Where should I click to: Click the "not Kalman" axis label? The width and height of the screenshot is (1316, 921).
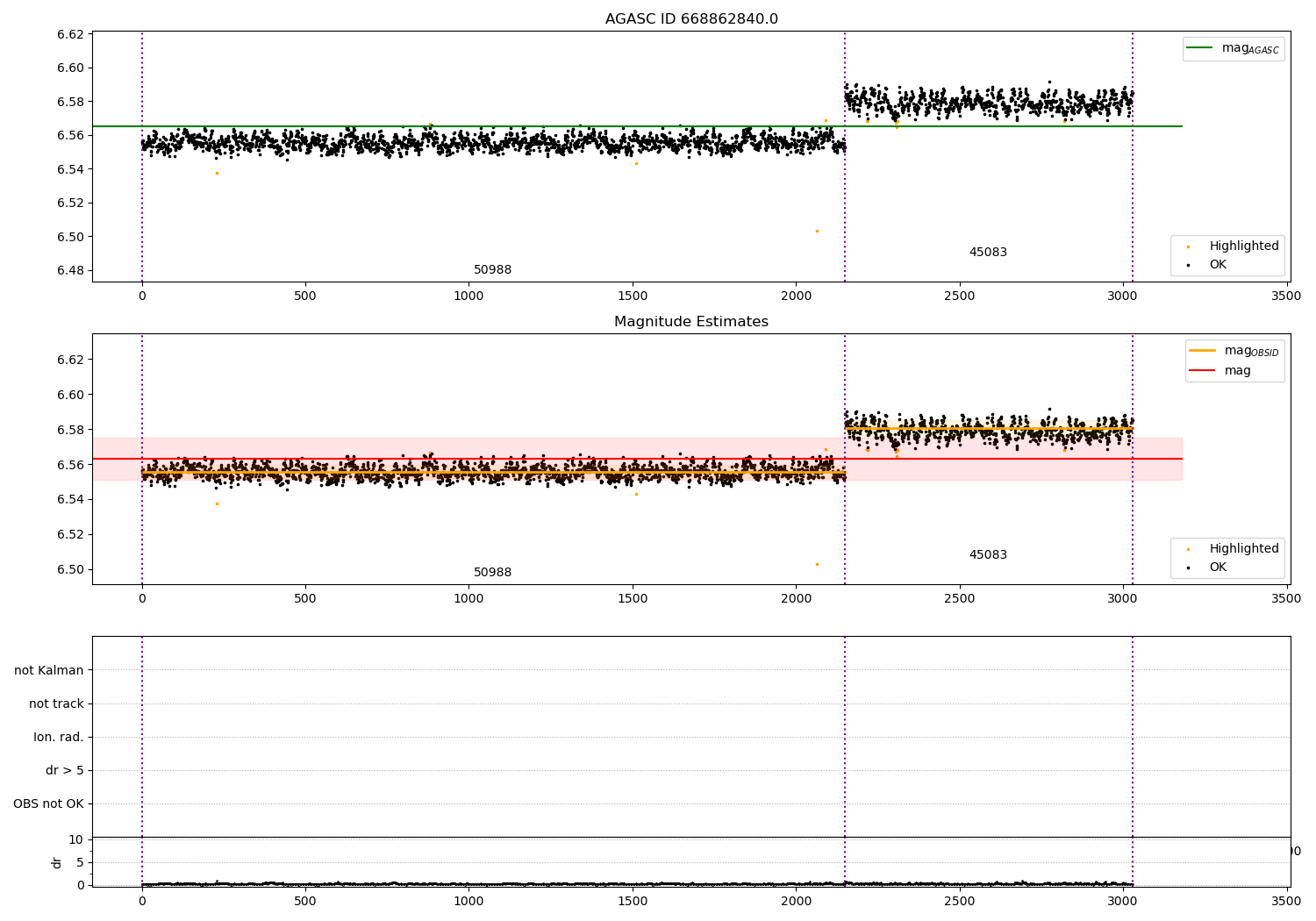(49, 670)
